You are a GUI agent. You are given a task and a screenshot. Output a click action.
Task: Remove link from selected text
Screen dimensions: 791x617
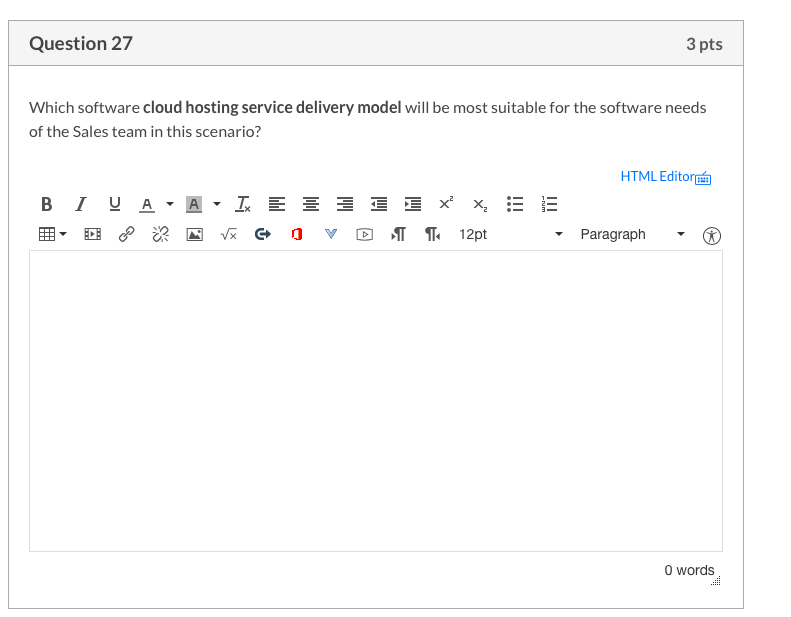pyautogui.click(x=160, y=234)
